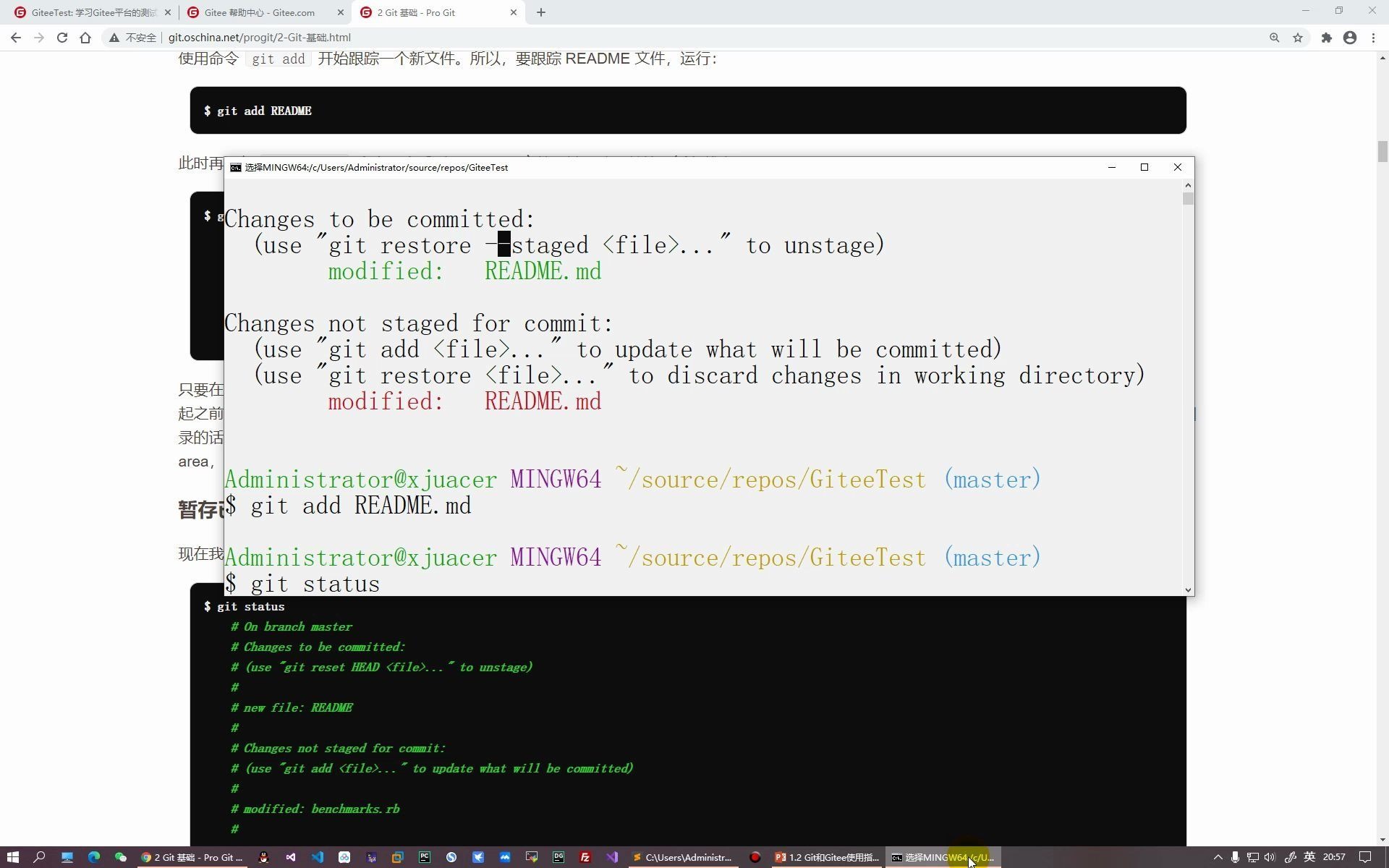This screenshot has width=1389, height=868.
Task: Open the TeX editor taskbar icon
Action: point(371,857)
